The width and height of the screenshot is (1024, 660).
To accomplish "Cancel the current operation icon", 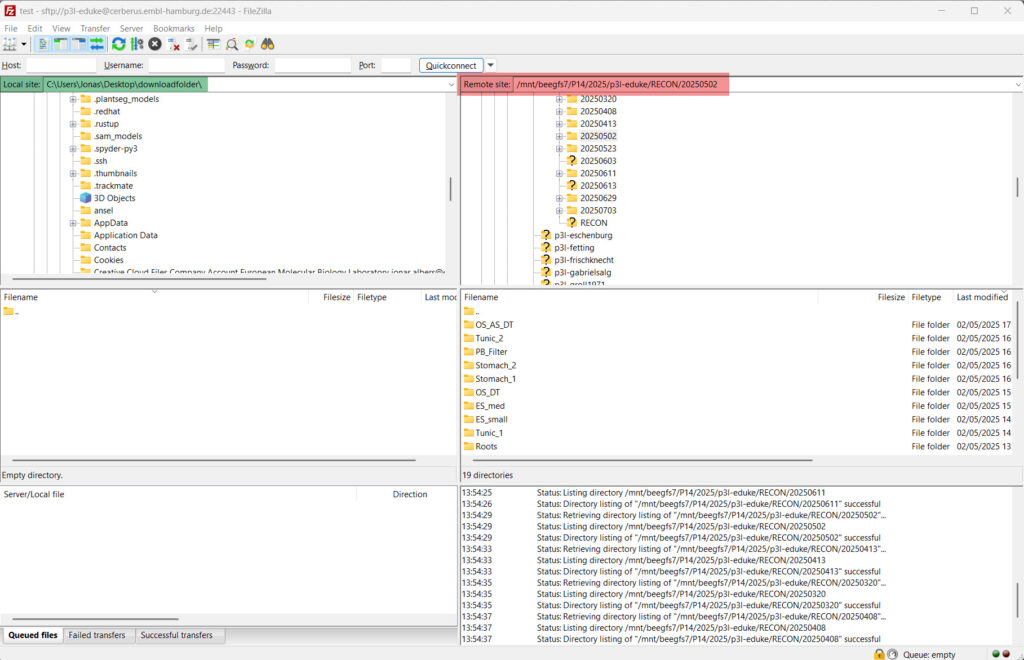I will 155,44.
